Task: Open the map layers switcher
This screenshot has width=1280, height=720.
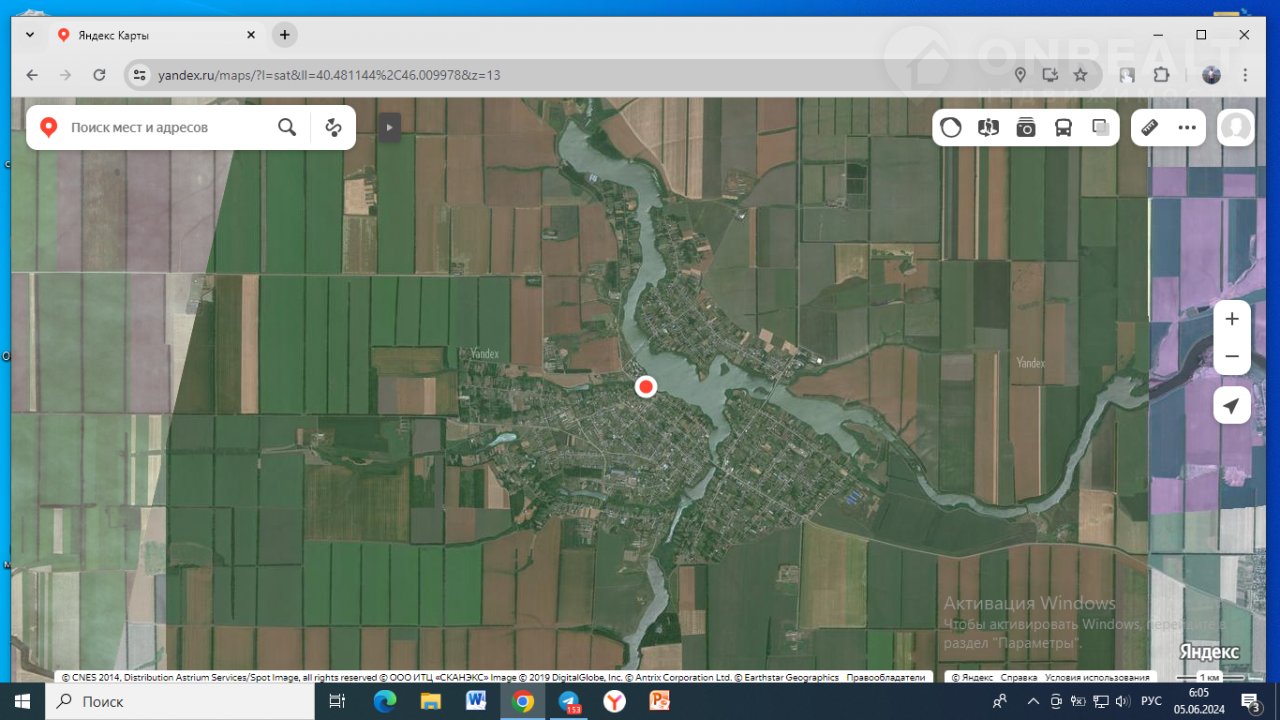Action: tap(1101, 127)
